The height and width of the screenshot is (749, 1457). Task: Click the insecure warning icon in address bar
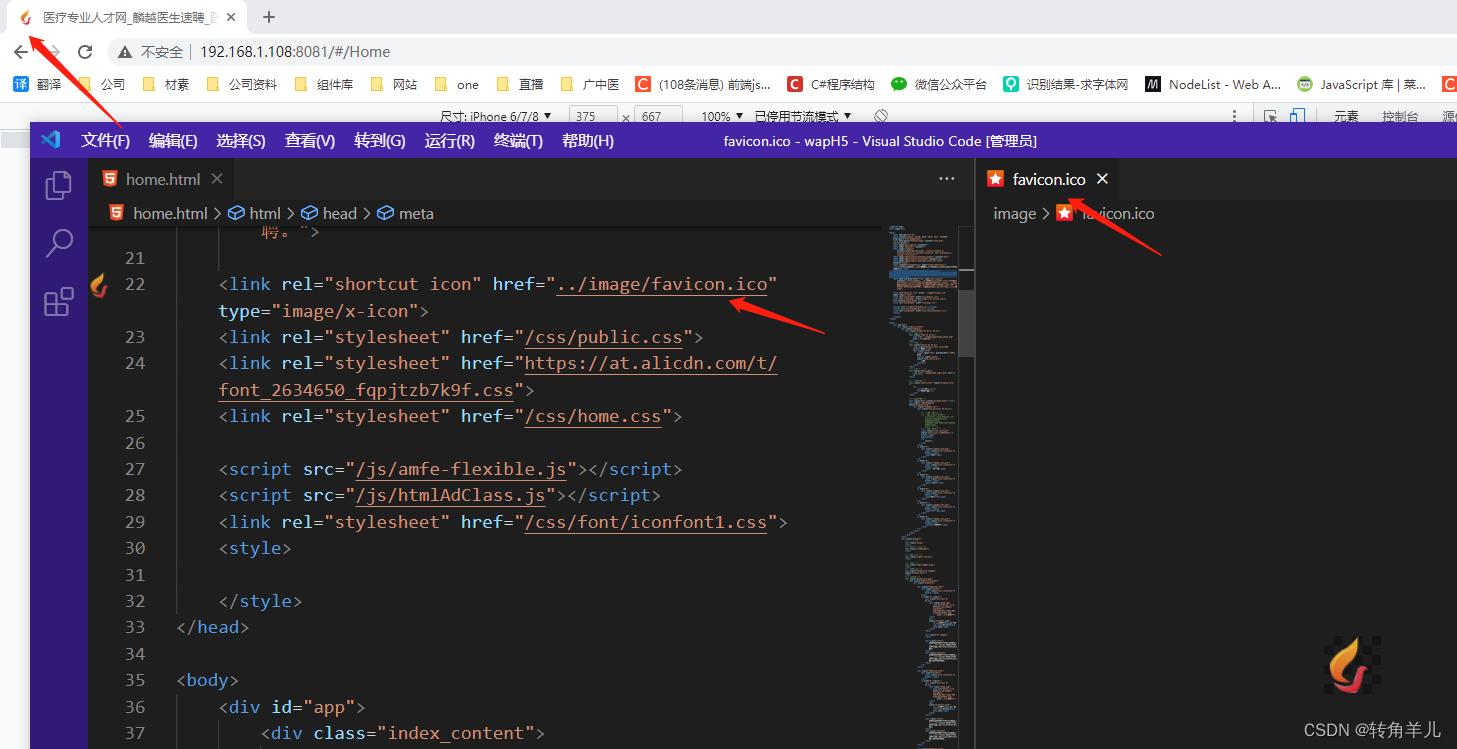[x=125, y=52]
